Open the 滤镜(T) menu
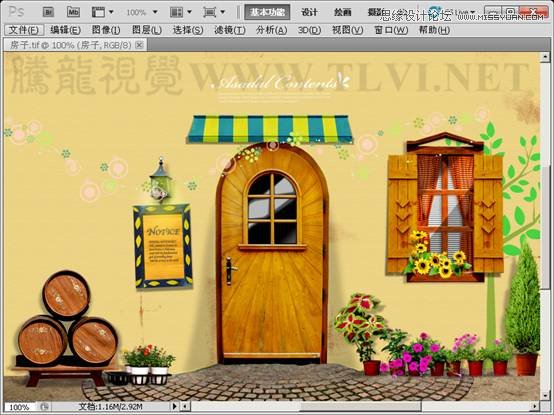This screenshot has width=554, height=415. [230, 30]
